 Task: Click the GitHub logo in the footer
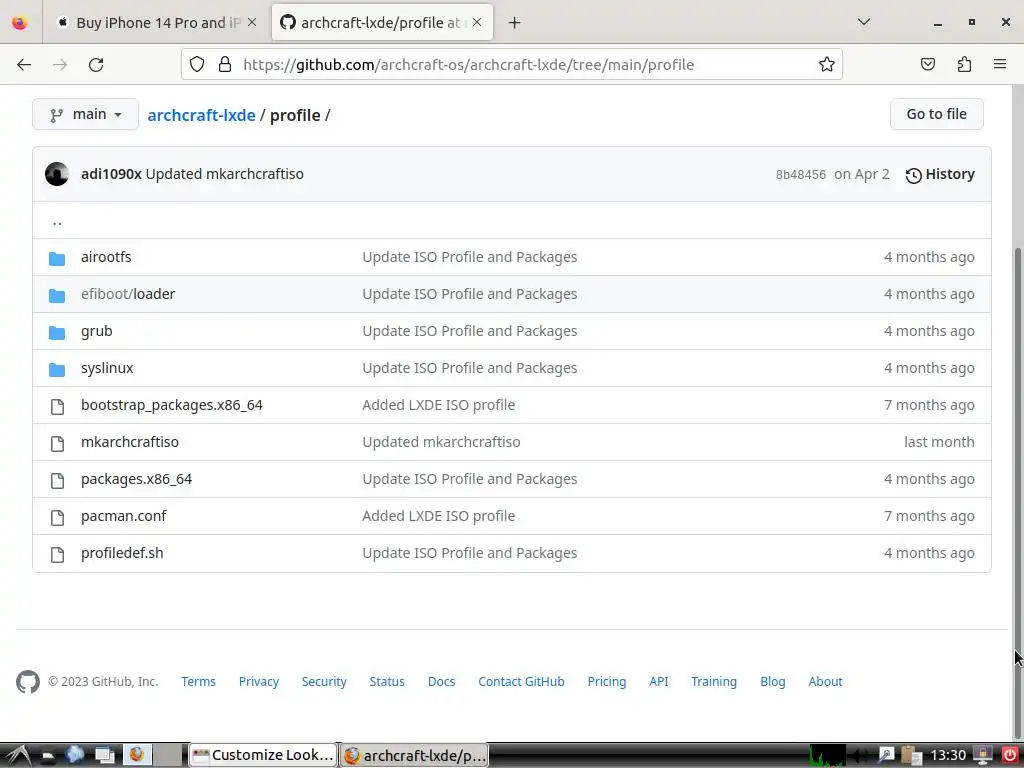pyautogui.click(x=27, y=682)
